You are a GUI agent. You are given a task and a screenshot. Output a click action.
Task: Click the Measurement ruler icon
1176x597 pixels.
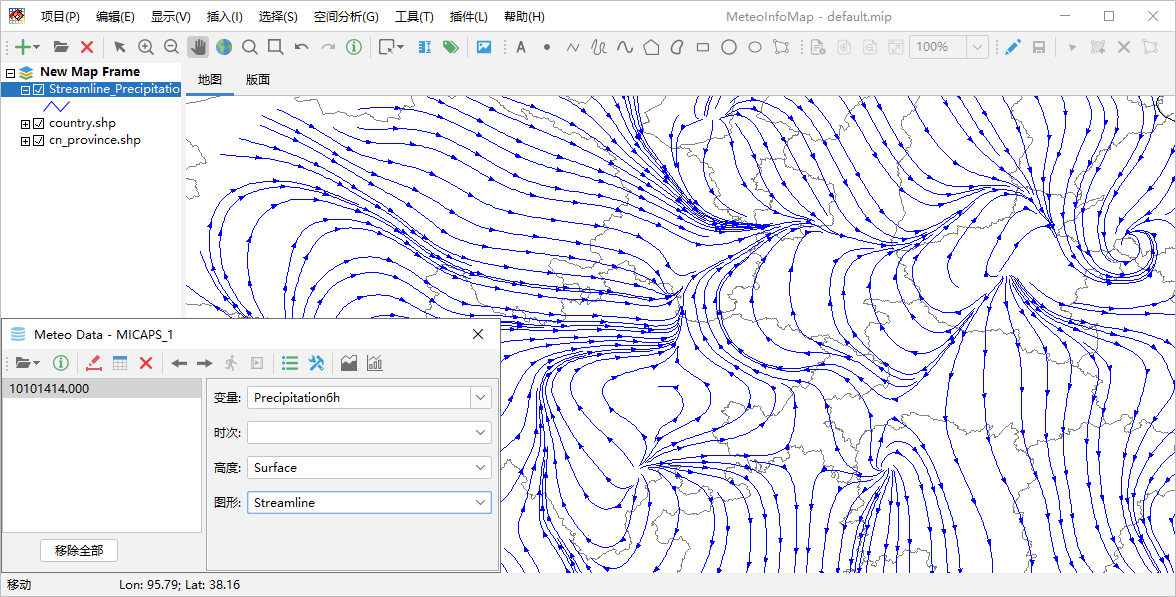tap(424, 47)
